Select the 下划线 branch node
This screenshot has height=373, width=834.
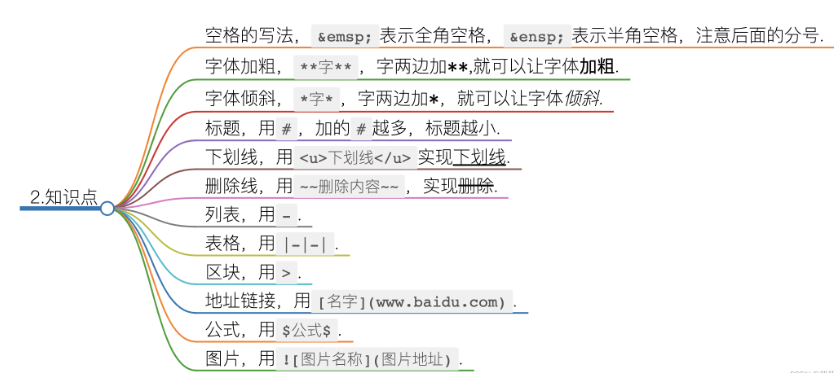[x=358, y=158]
